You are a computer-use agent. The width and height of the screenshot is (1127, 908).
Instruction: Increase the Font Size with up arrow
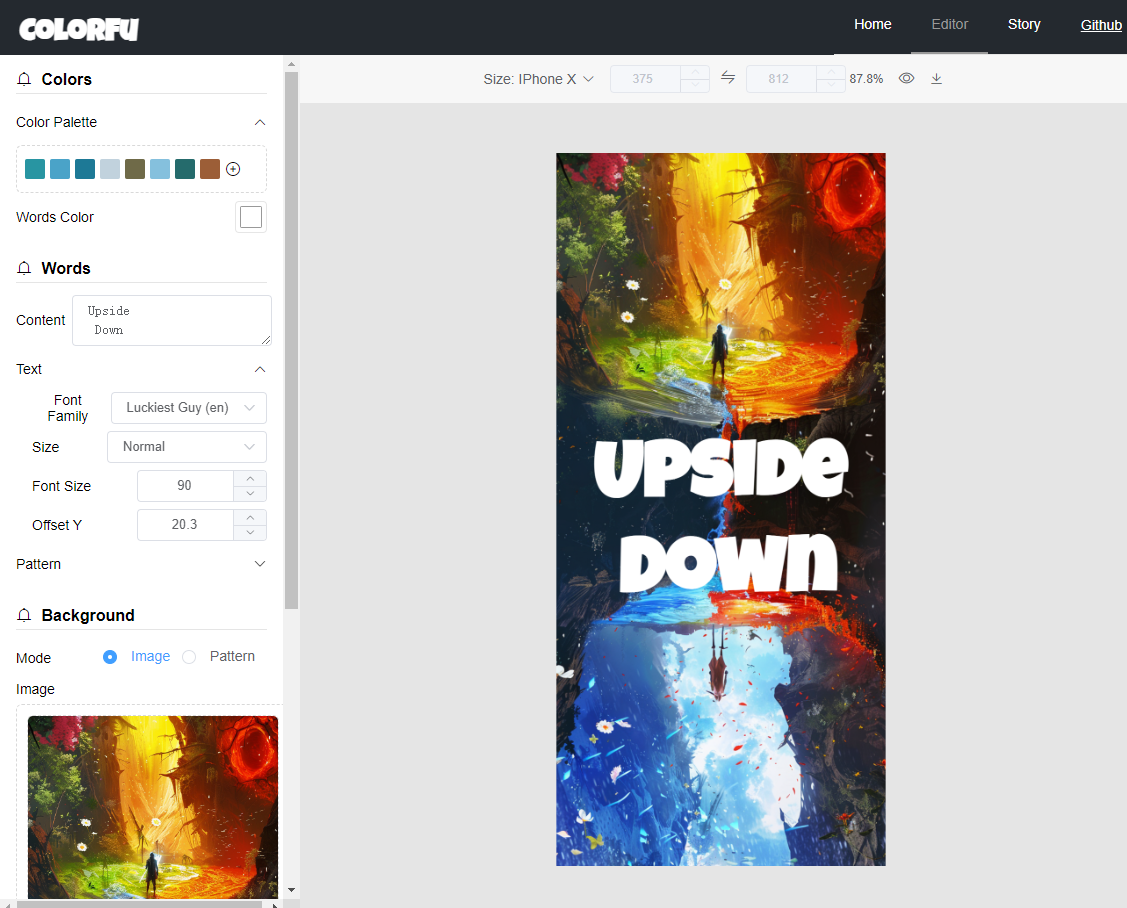pos(250,478)
